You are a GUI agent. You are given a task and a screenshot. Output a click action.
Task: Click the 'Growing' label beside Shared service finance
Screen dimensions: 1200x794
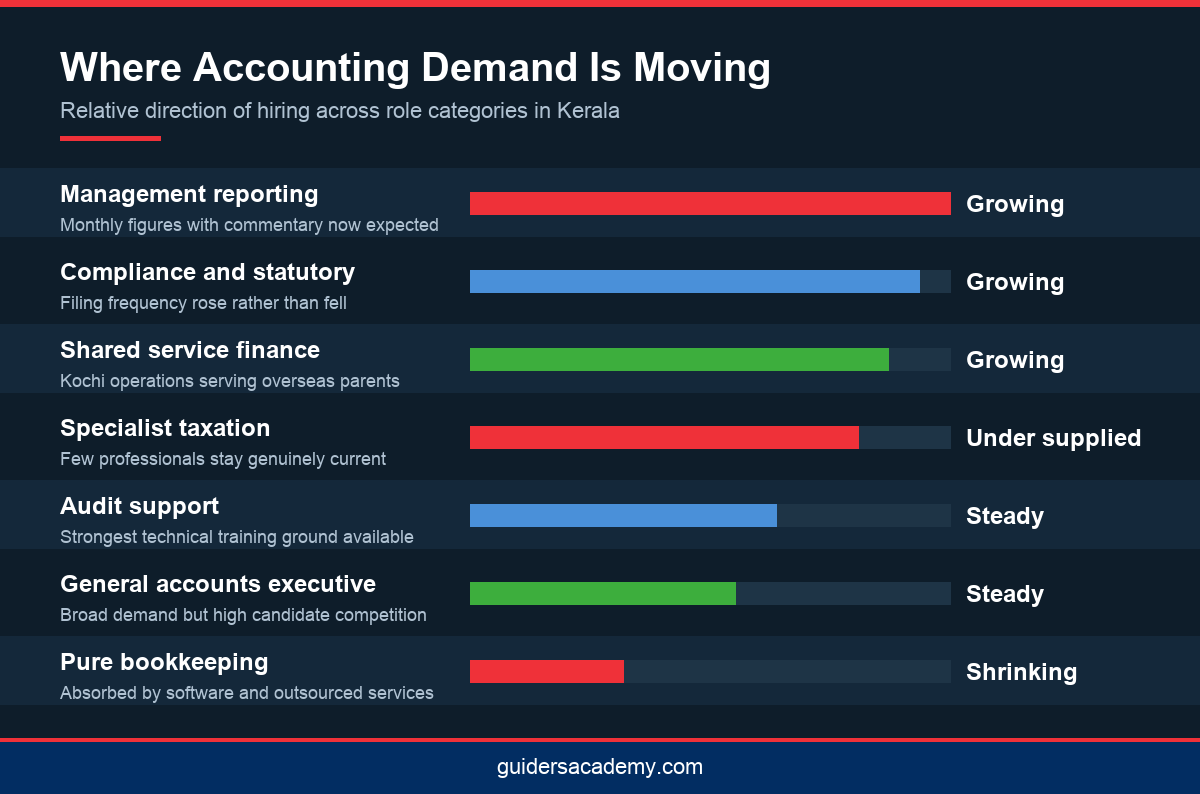[1015, 360]
